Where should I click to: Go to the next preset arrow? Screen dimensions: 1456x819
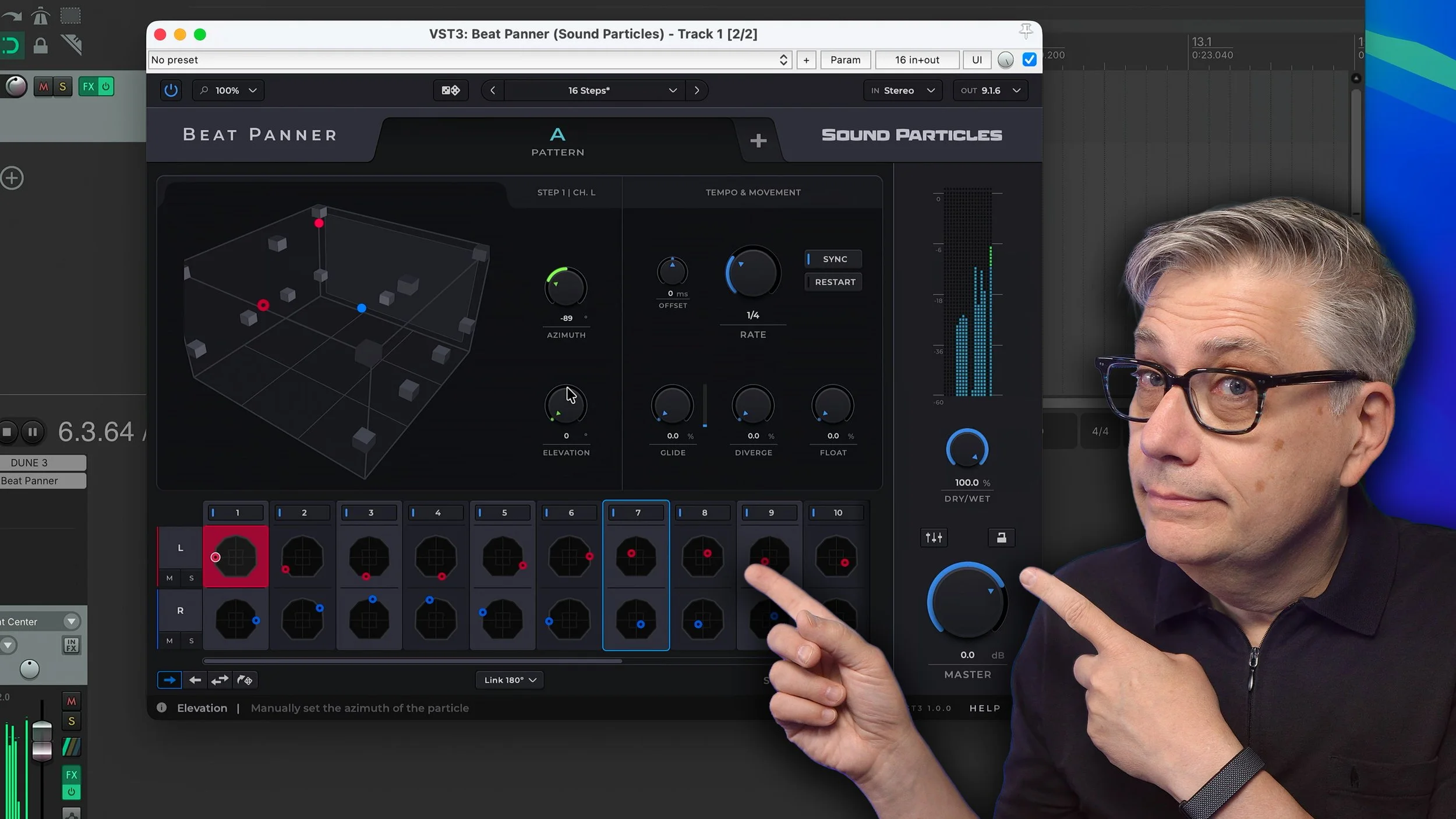pos(697,90)
